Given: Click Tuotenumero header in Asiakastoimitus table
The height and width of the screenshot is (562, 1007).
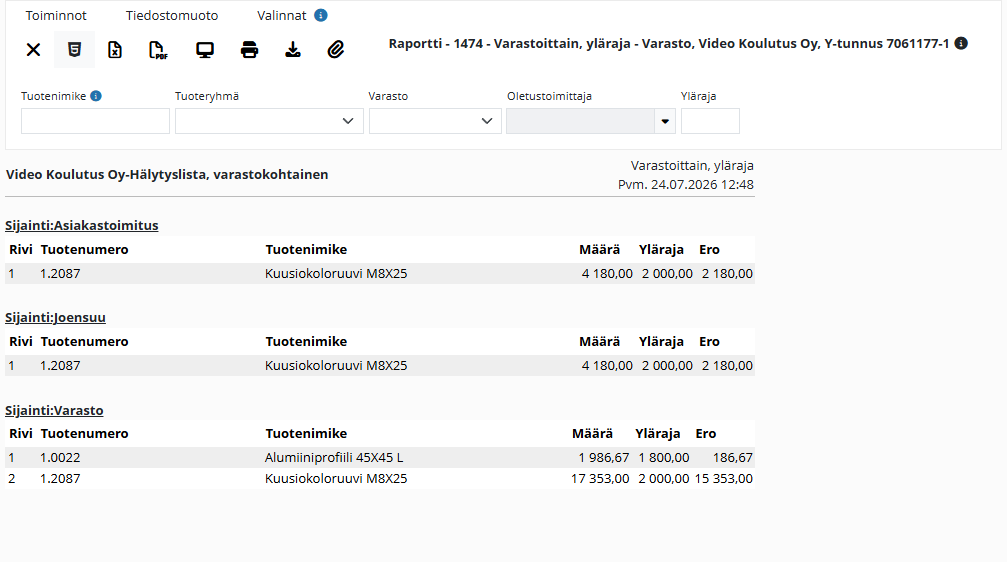Looking at the screenshot, I should pyautogui.click(x=84, y=249).
